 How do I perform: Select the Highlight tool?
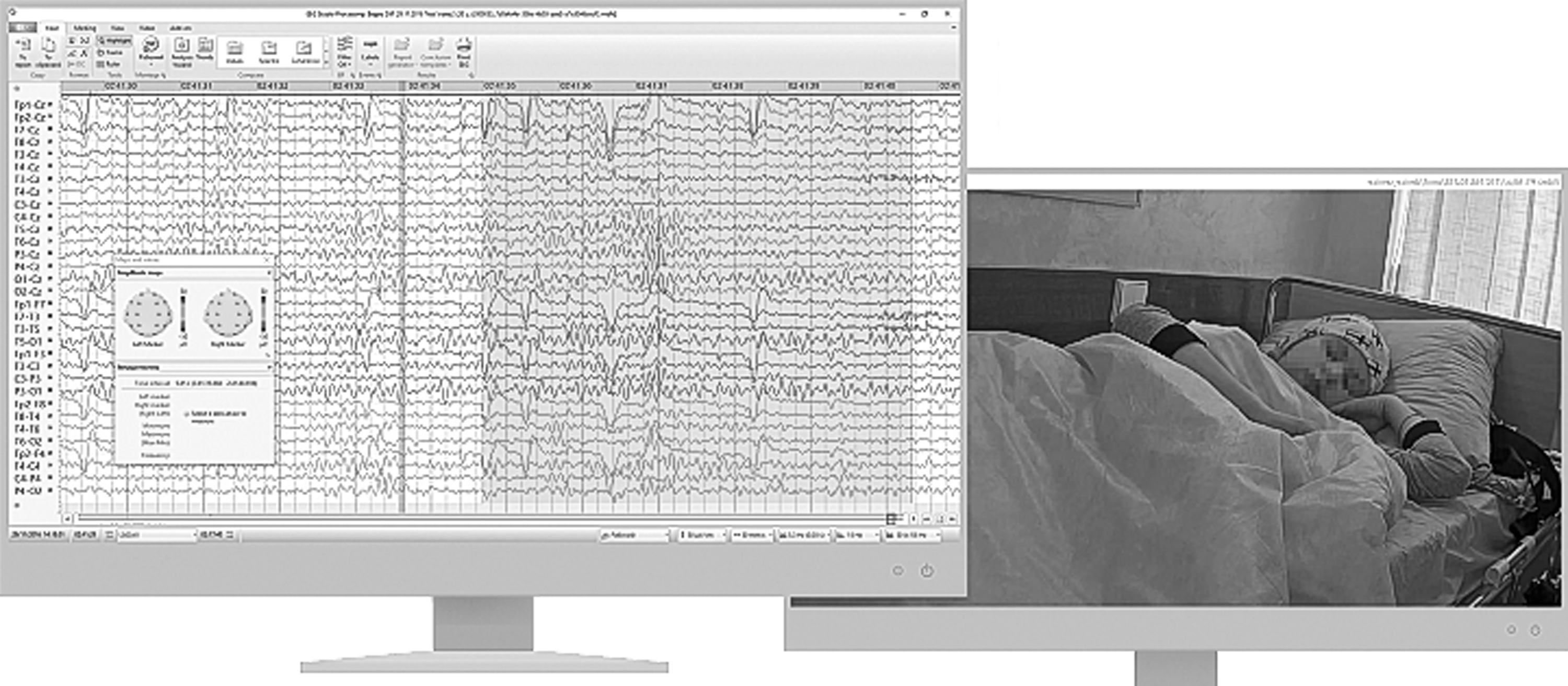tap(114, 41)
